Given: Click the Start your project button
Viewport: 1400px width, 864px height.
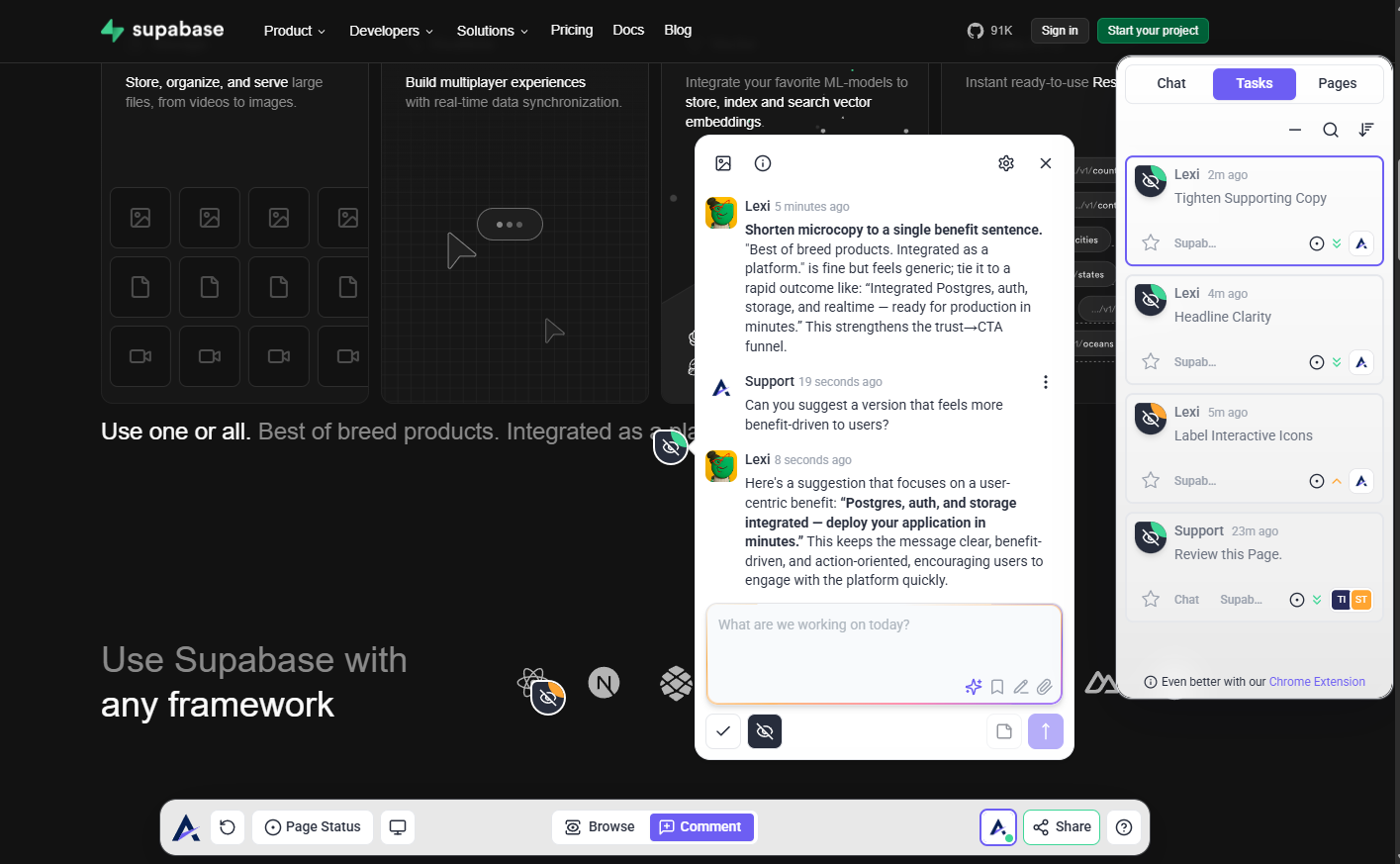Looking at the screenshot, I should tap(1153, 31).
